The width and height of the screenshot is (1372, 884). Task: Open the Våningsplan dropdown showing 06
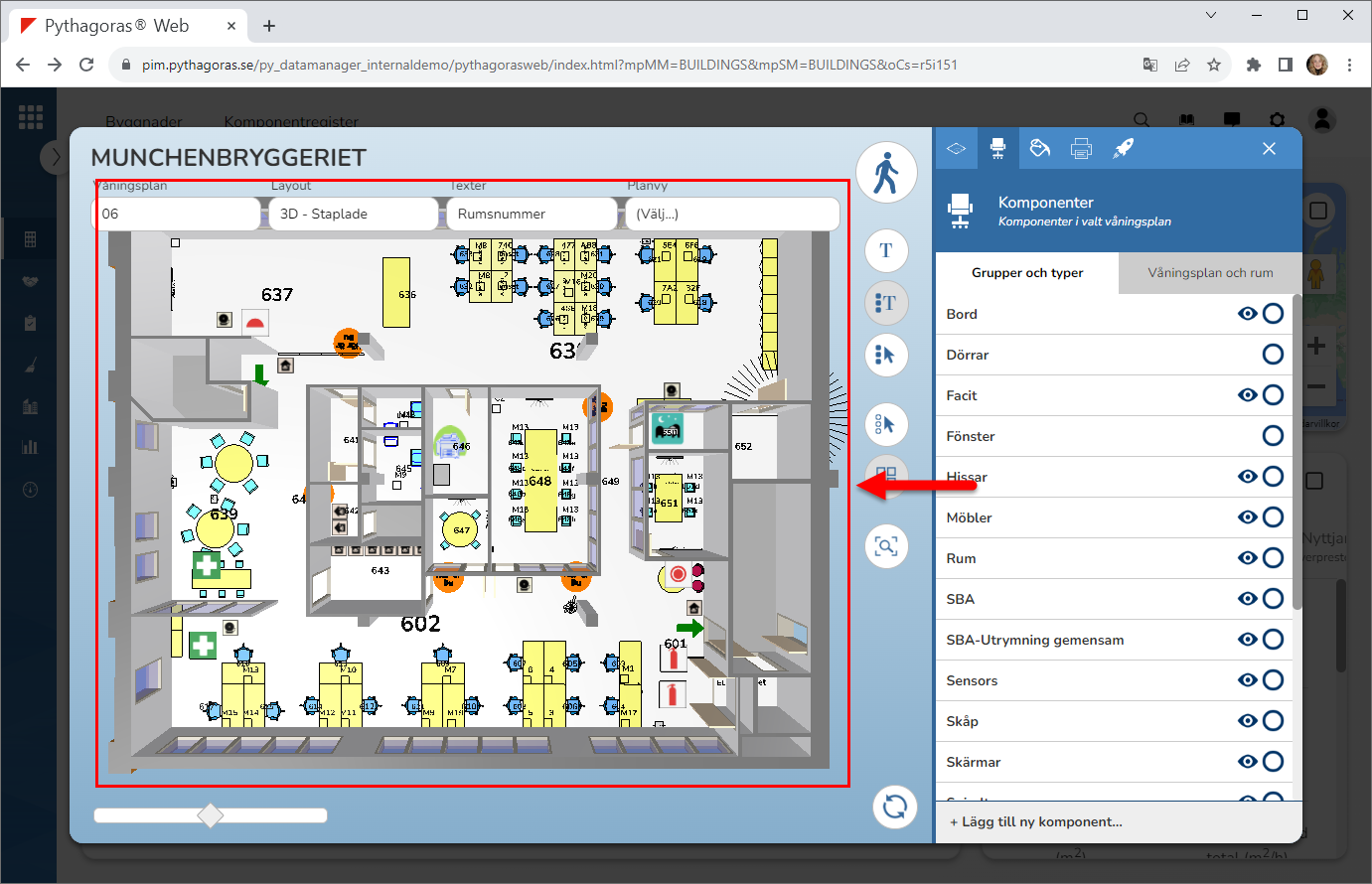point(177,214)
